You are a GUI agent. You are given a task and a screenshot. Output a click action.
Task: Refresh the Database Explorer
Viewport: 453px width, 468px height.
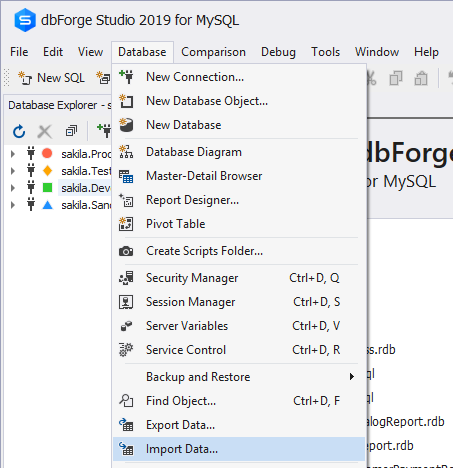click(19, 131)
